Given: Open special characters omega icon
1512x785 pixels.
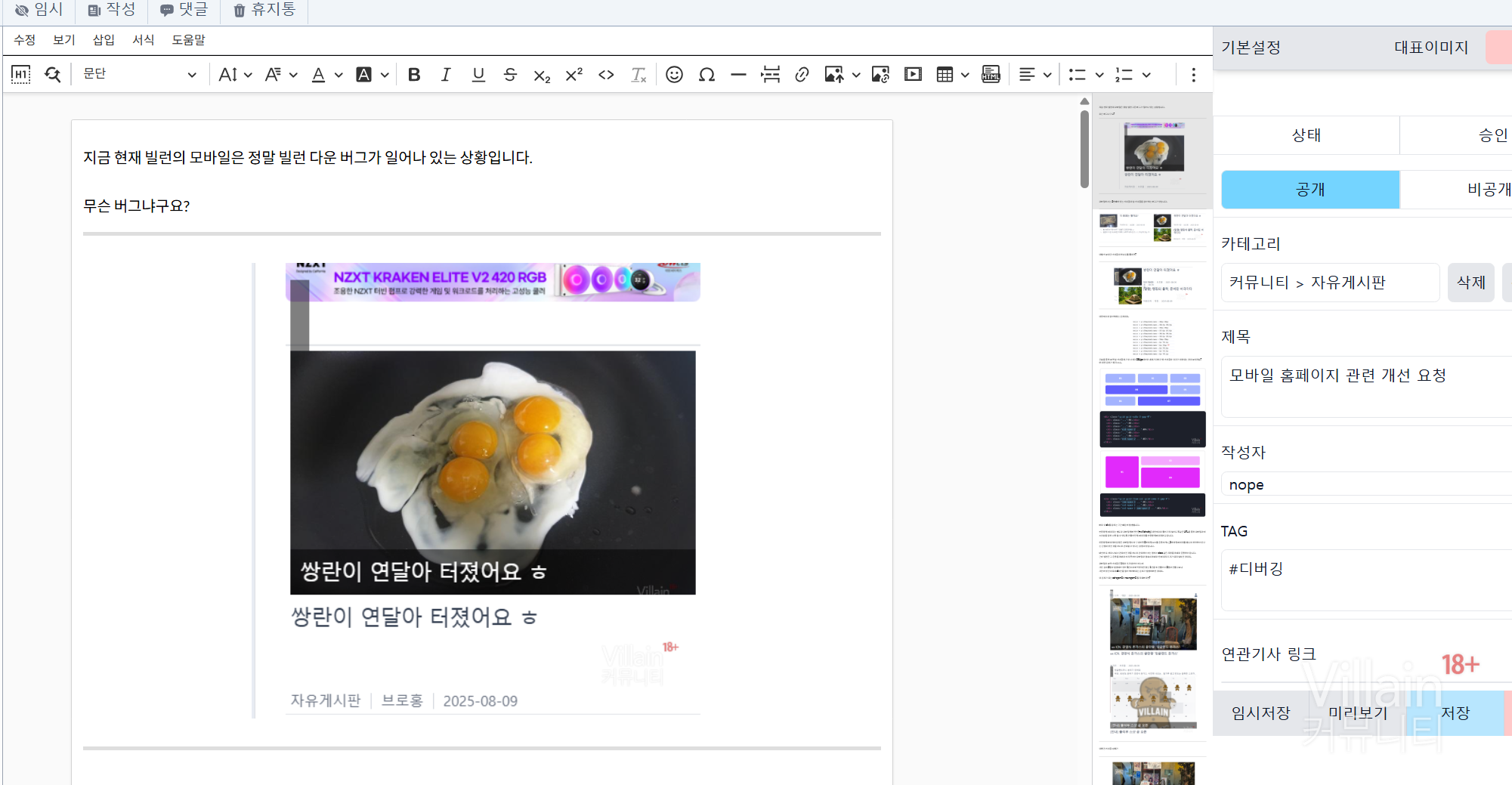Looking at the screenshot, I should [x=707, y=75].
